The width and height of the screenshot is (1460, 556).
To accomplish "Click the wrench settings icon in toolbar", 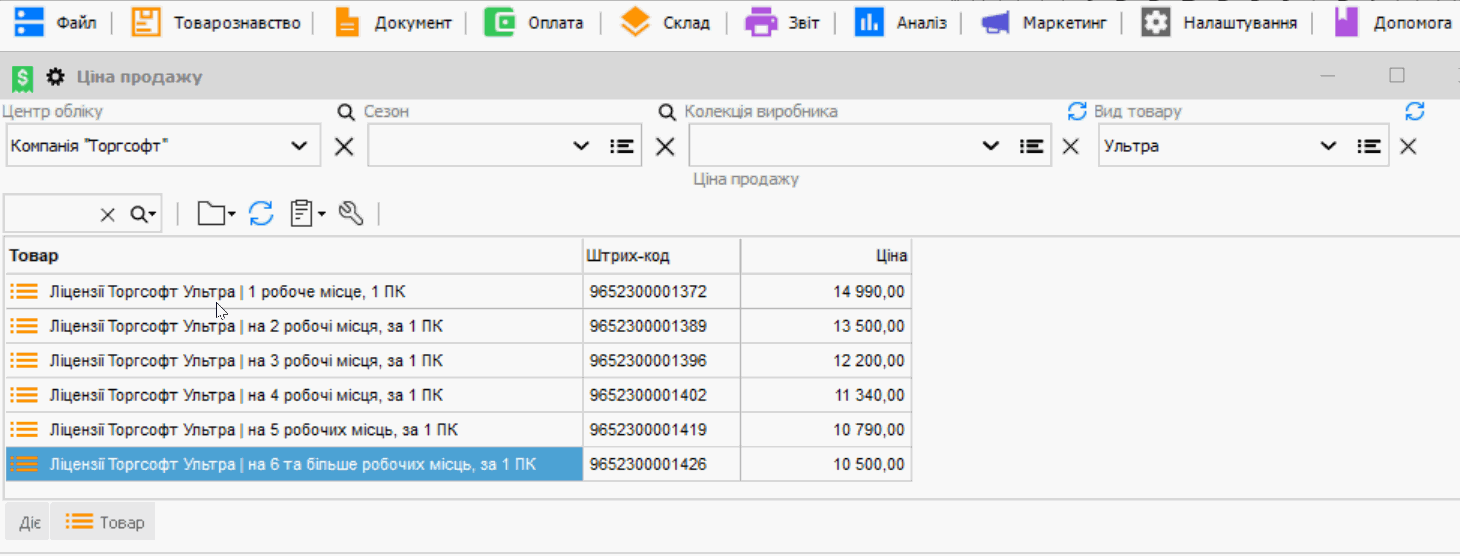I will click(x=350, y=213).
